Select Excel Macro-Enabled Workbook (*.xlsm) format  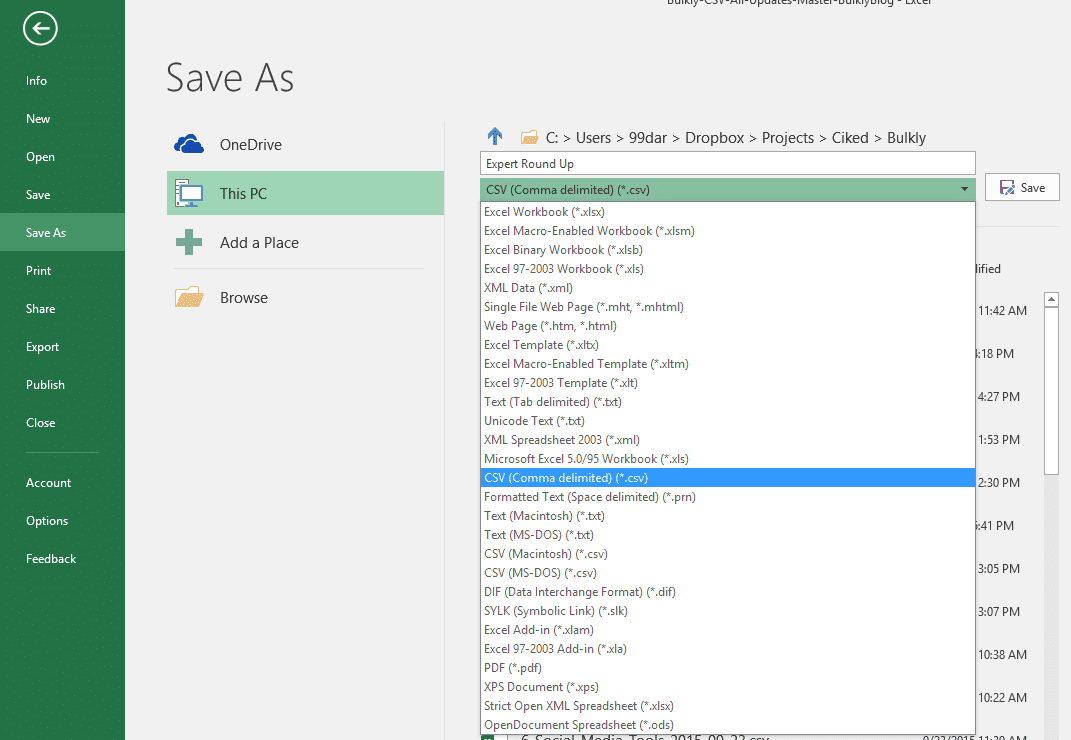[728, 231]
